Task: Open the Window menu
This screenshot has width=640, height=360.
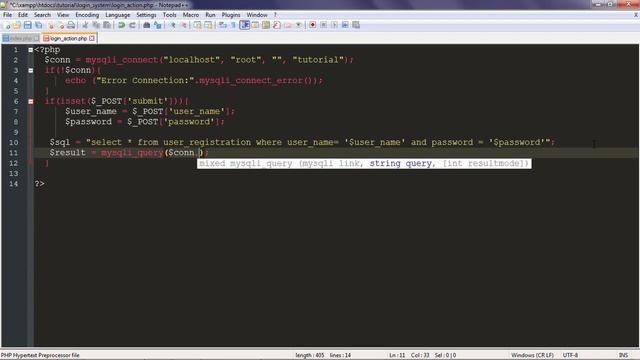Action: click(x=257, y=15)
